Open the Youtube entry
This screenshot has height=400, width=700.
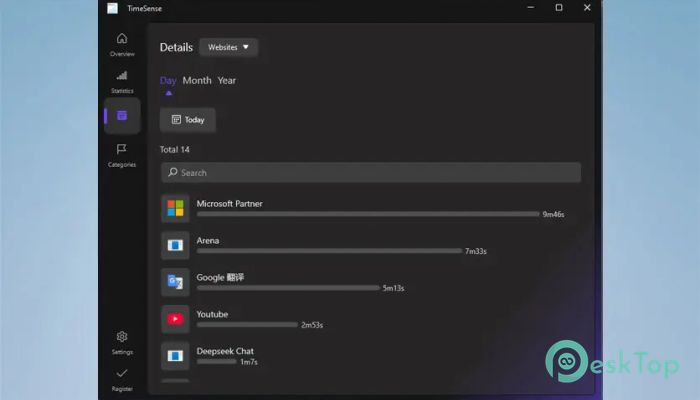click(371, 319)
